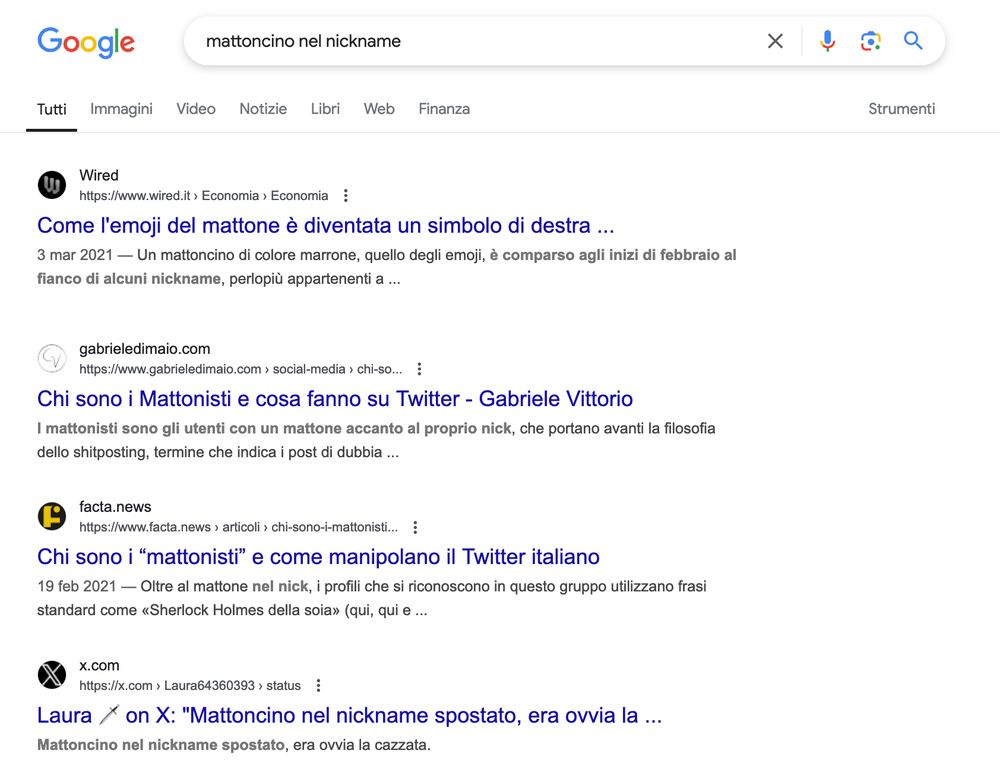The width and height of the screenshot is (1000, 779).
Task: Open more options for facta.news result
Action: [x=415, y=527]
